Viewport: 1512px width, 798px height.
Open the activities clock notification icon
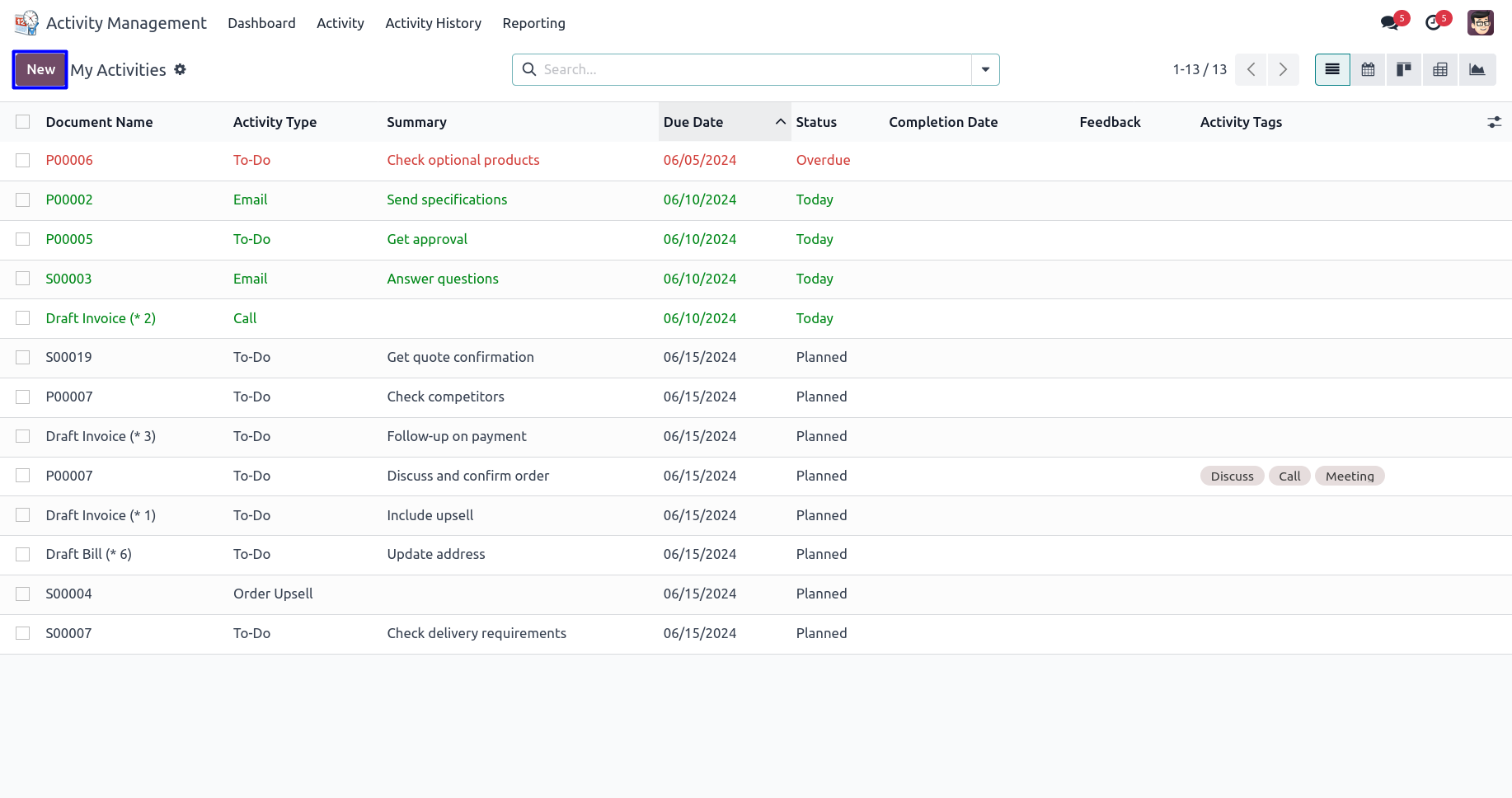[1435, 23]
